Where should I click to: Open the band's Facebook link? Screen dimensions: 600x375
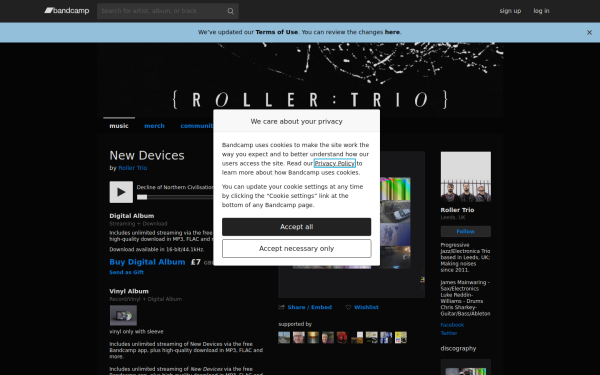click(x=452, y=325)
